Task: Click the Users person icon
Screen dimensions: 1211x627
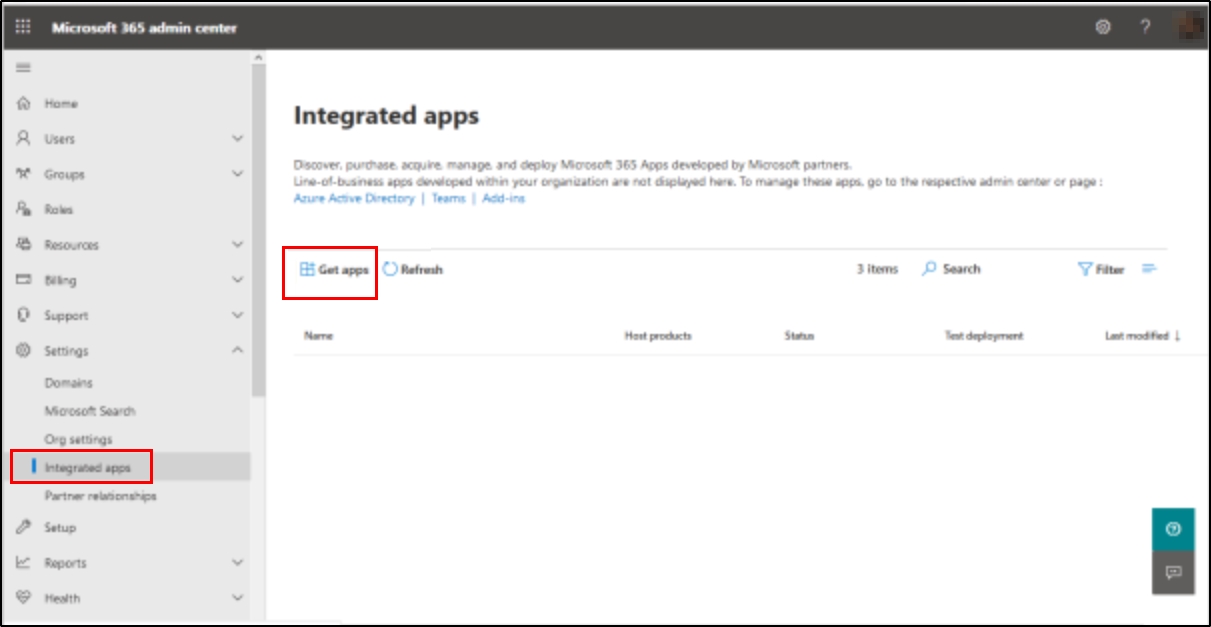Action: click(x=23, y=138)
